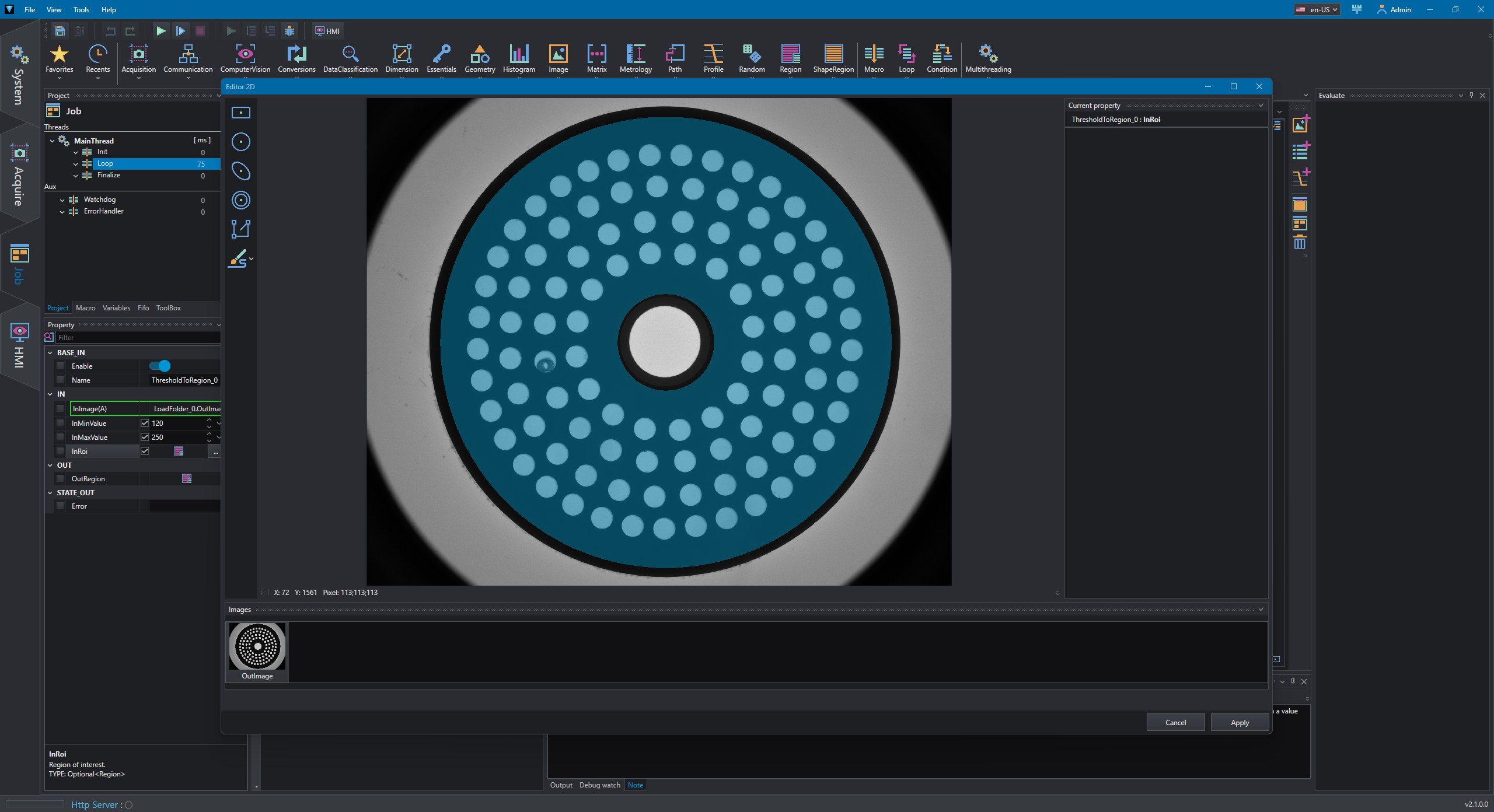Viewport: 1494px width, 812px height.
Task: Switch to the Variables tab
Action: point(116,308)
